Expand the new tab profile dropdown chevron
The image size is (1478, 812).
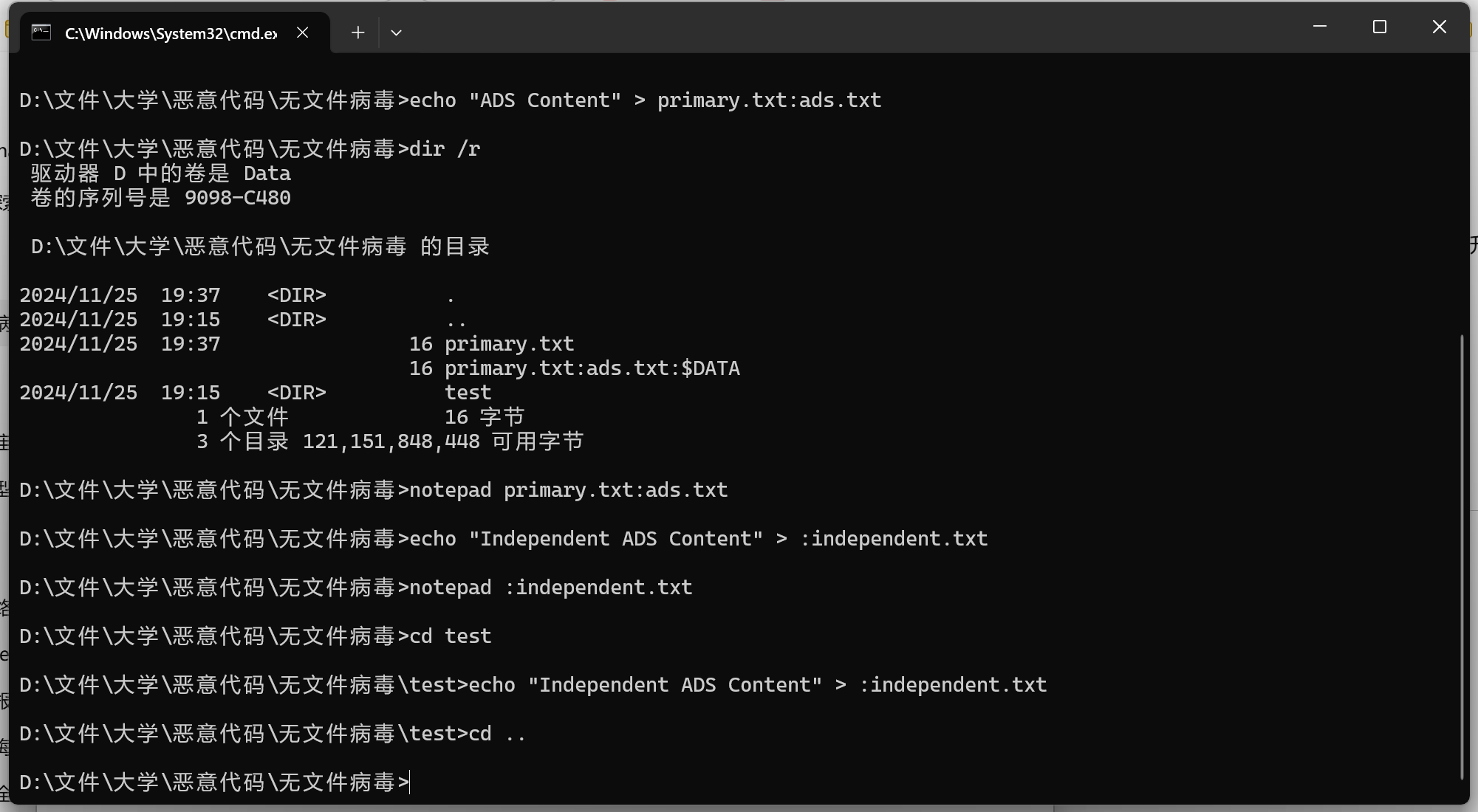396,32
